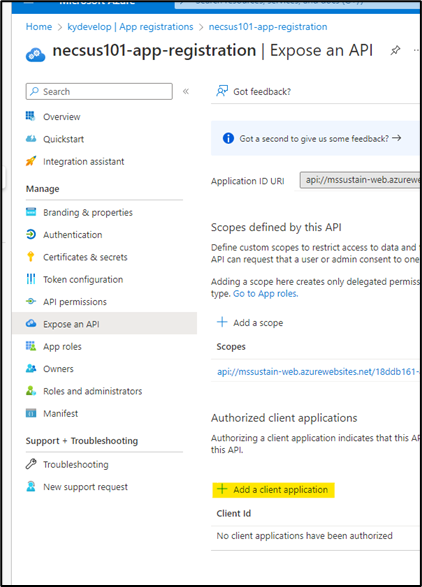Open Token configuration
The image size is (422, 587).
click(x=83, y=280)
